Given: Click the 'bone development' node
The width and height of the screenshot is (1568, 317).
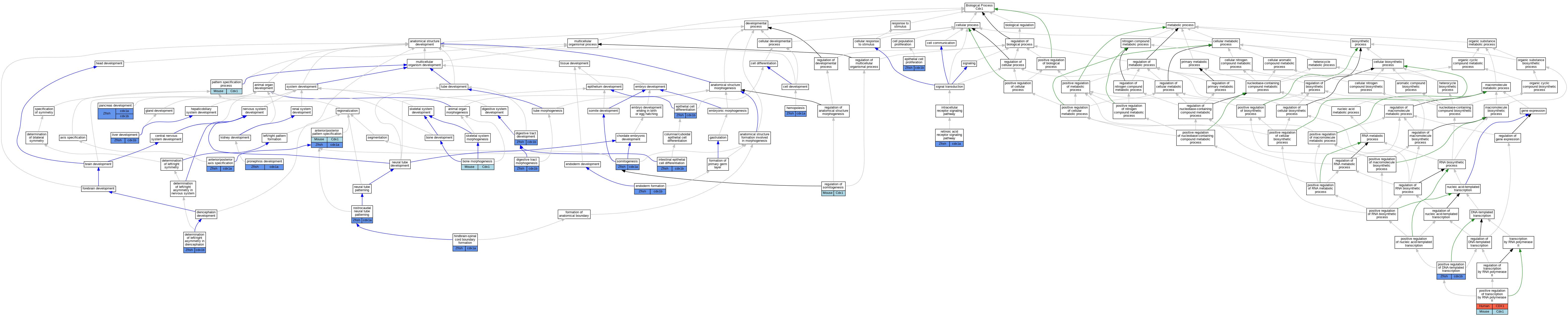Looking at the screenshot, I should pos(440,138).
